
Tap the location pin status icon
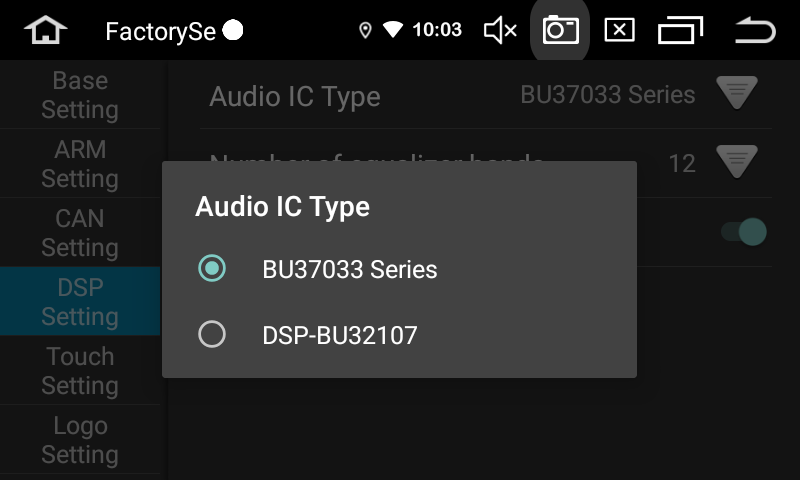(365, 31)
